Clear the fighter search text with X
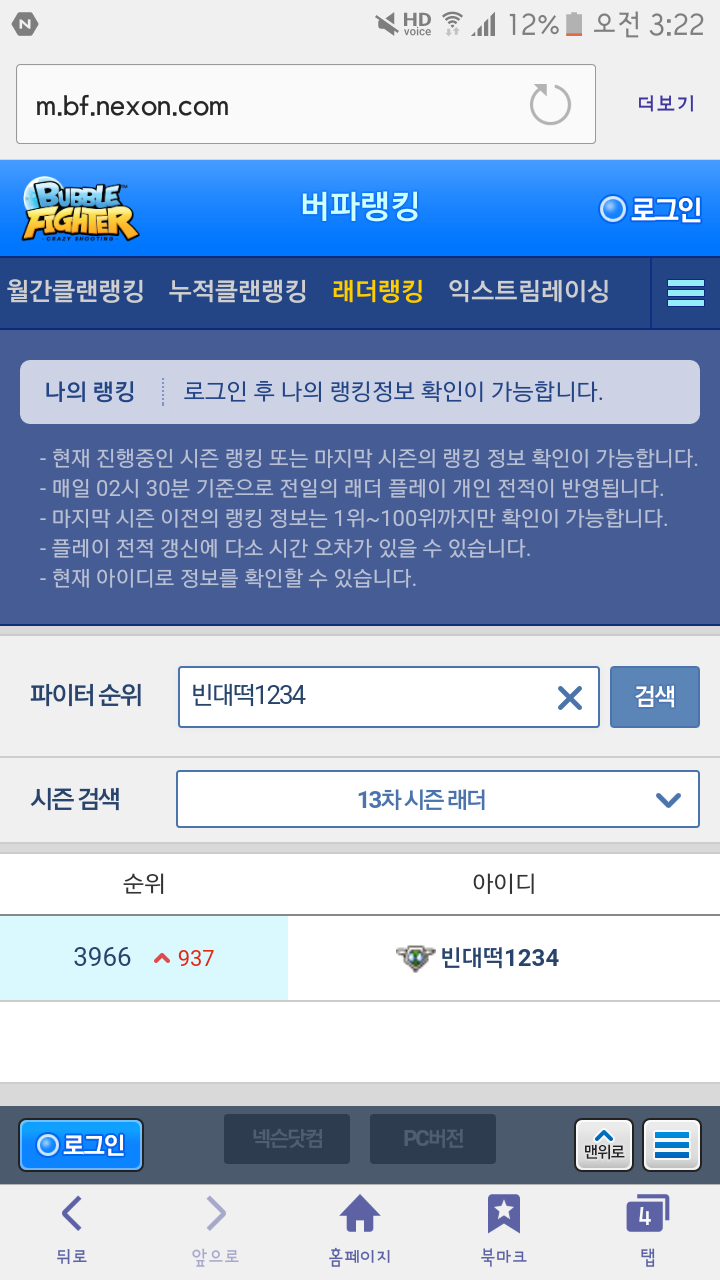 pyautogui.click(x=569, y=697)
